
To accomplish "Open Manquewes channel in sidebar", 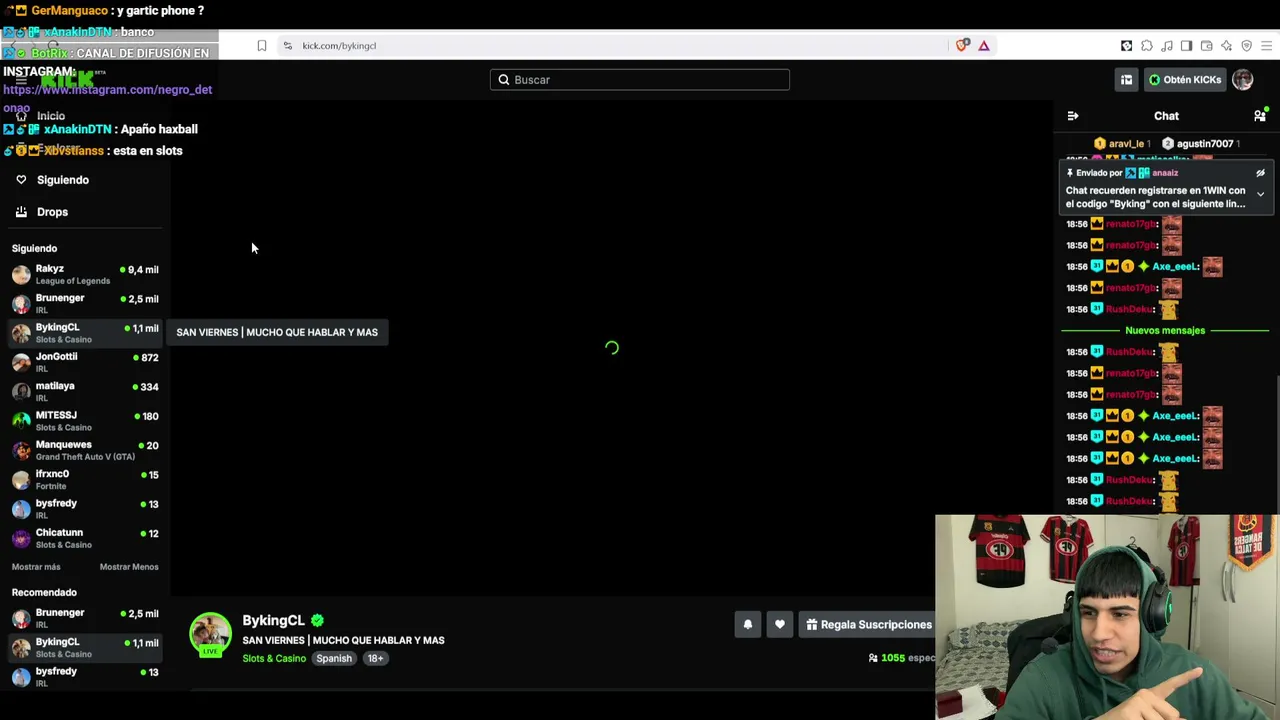I will [85, 450].
